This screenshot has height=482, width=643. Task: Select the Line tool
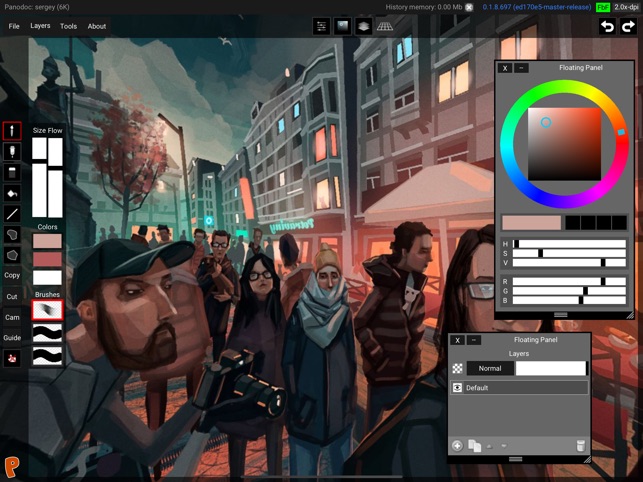12,214
